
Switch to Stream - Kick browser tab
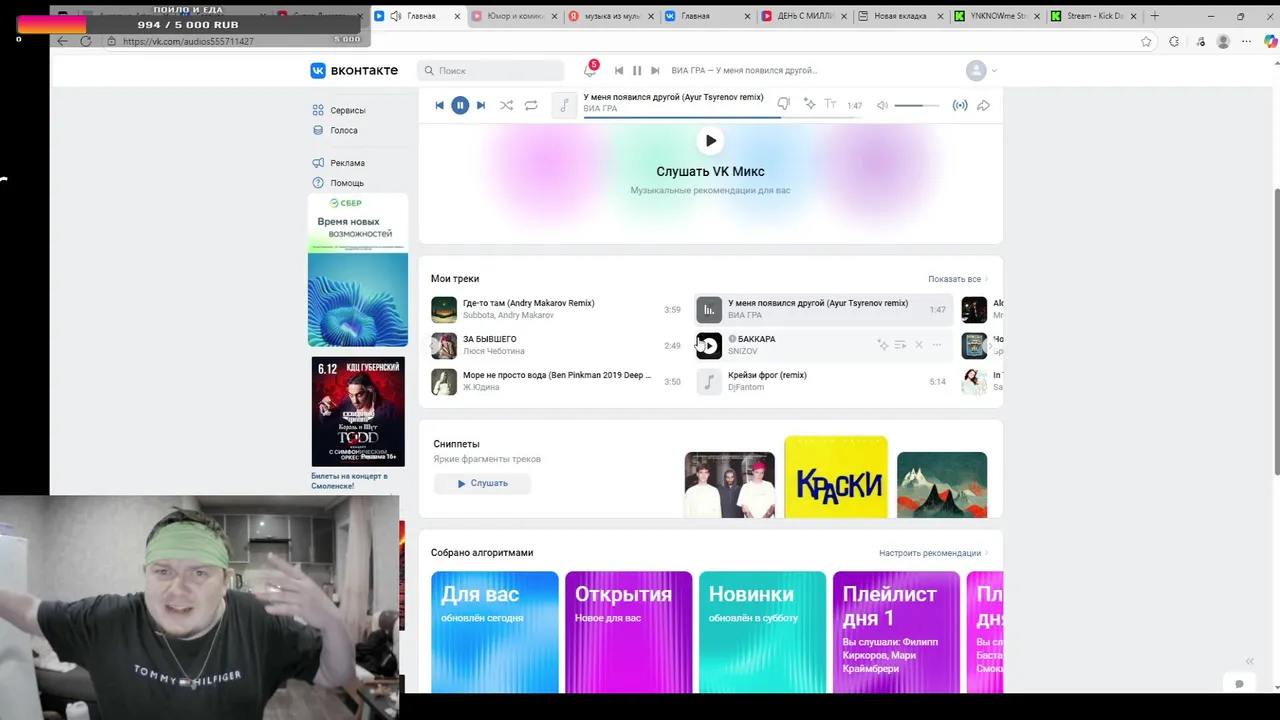tap(1093, 16)
